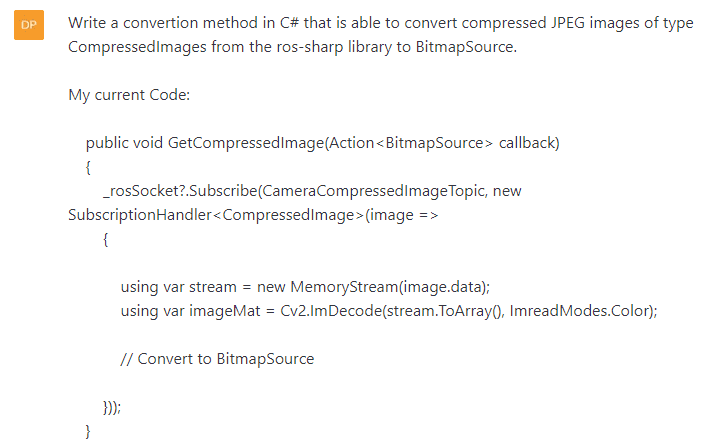
Task: Click 'MemoryStream(image.data);' text
Action: click(390, 287)
